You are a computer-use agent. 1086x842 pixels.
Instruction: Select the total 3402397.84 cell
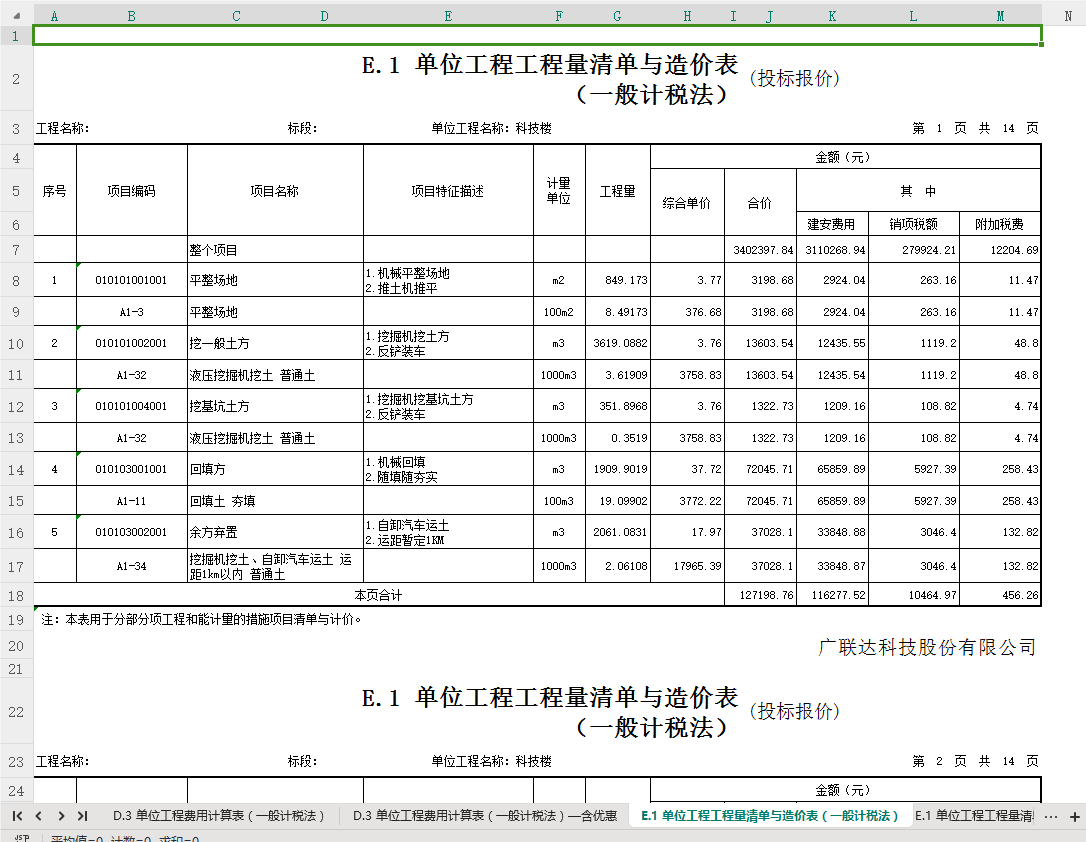[x=760, y=249]
